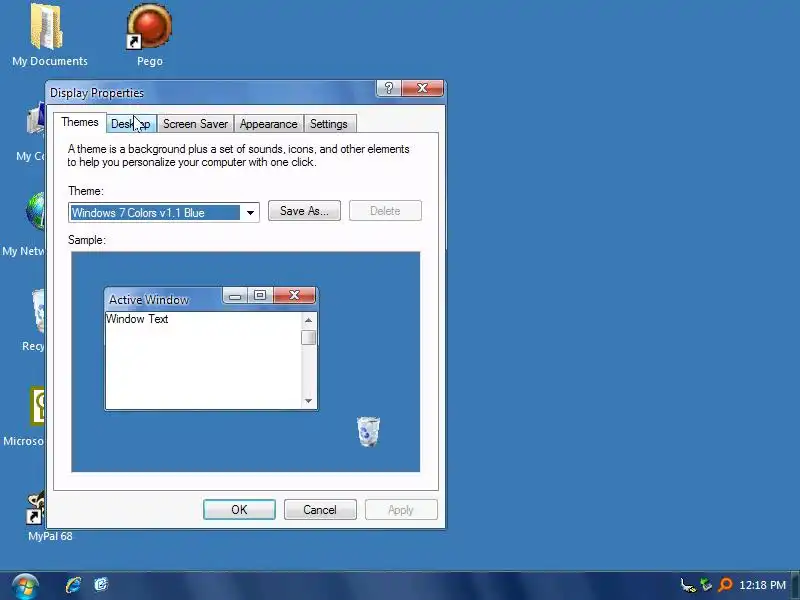Click the Safely Remove Hardware tray icon
The height and width of the screenshot is (600, 800).
(706, 585)
